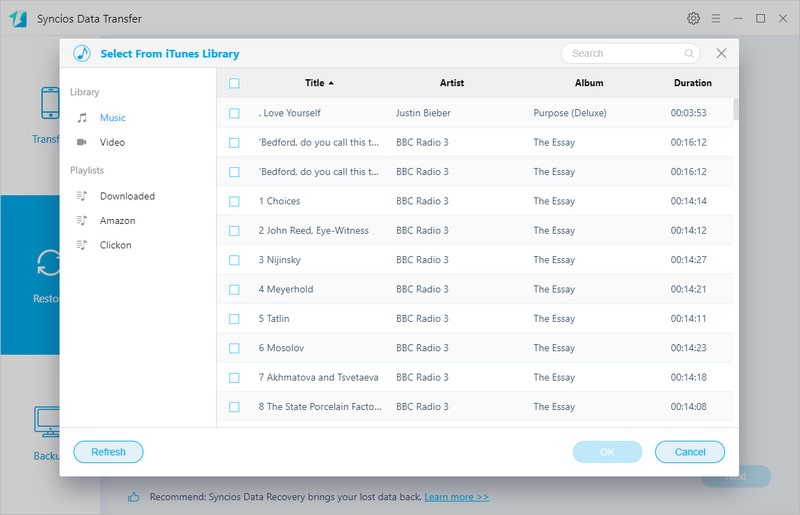
Task: Click the Next button behind the dialog
Action: pyautogui.click(x=736, y=476)
